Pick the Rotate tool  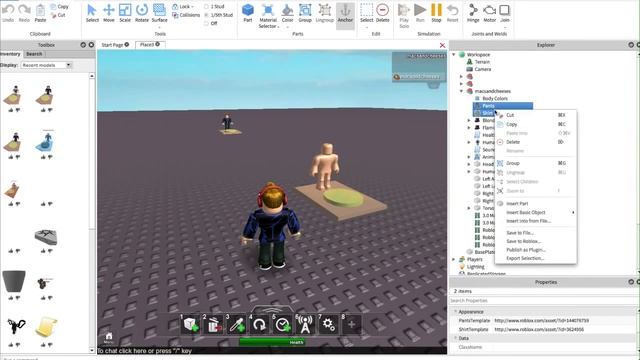(142, 13)
